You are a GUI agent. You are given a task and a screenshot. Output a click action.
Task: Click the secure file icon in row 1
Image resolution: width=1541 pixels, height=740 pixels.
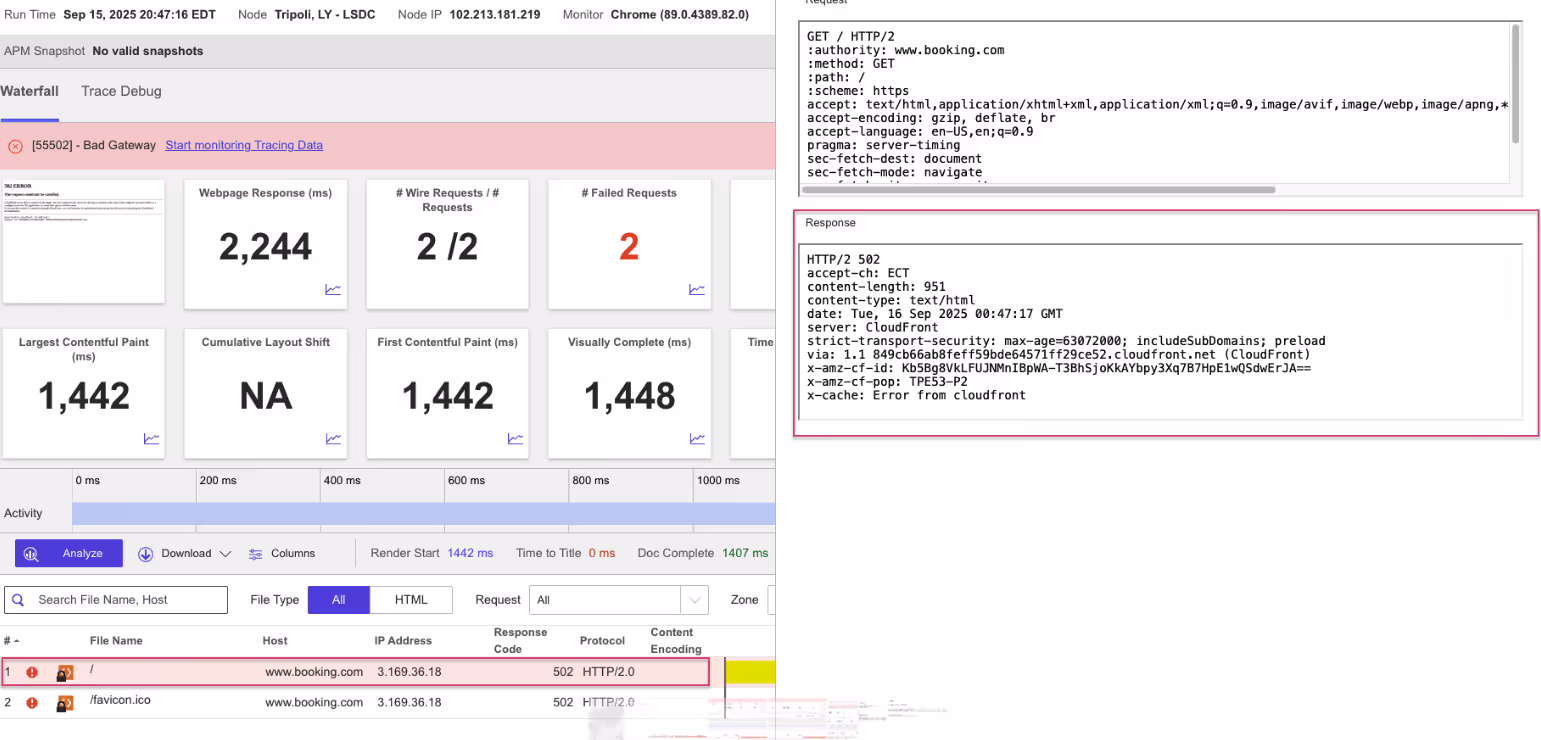pos(65,673)
